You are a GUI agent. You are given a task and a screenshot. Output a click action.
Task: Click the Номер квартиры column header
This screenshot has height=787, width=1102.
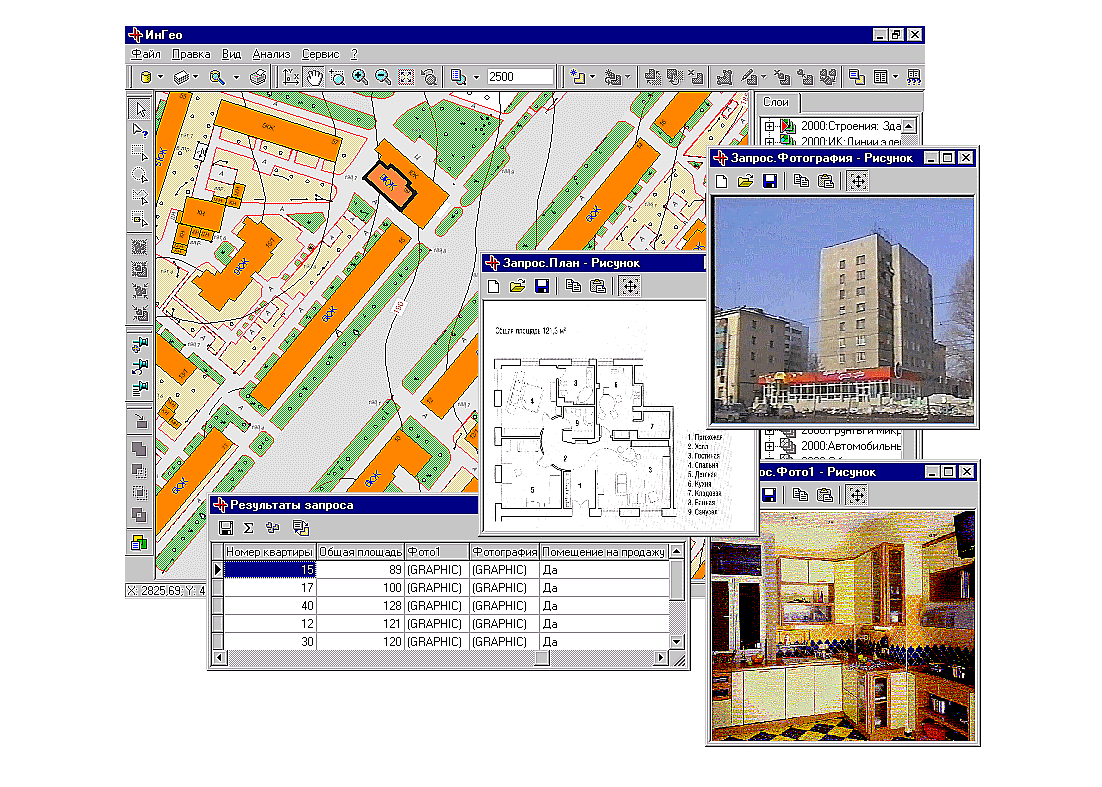tap(269, 552)
